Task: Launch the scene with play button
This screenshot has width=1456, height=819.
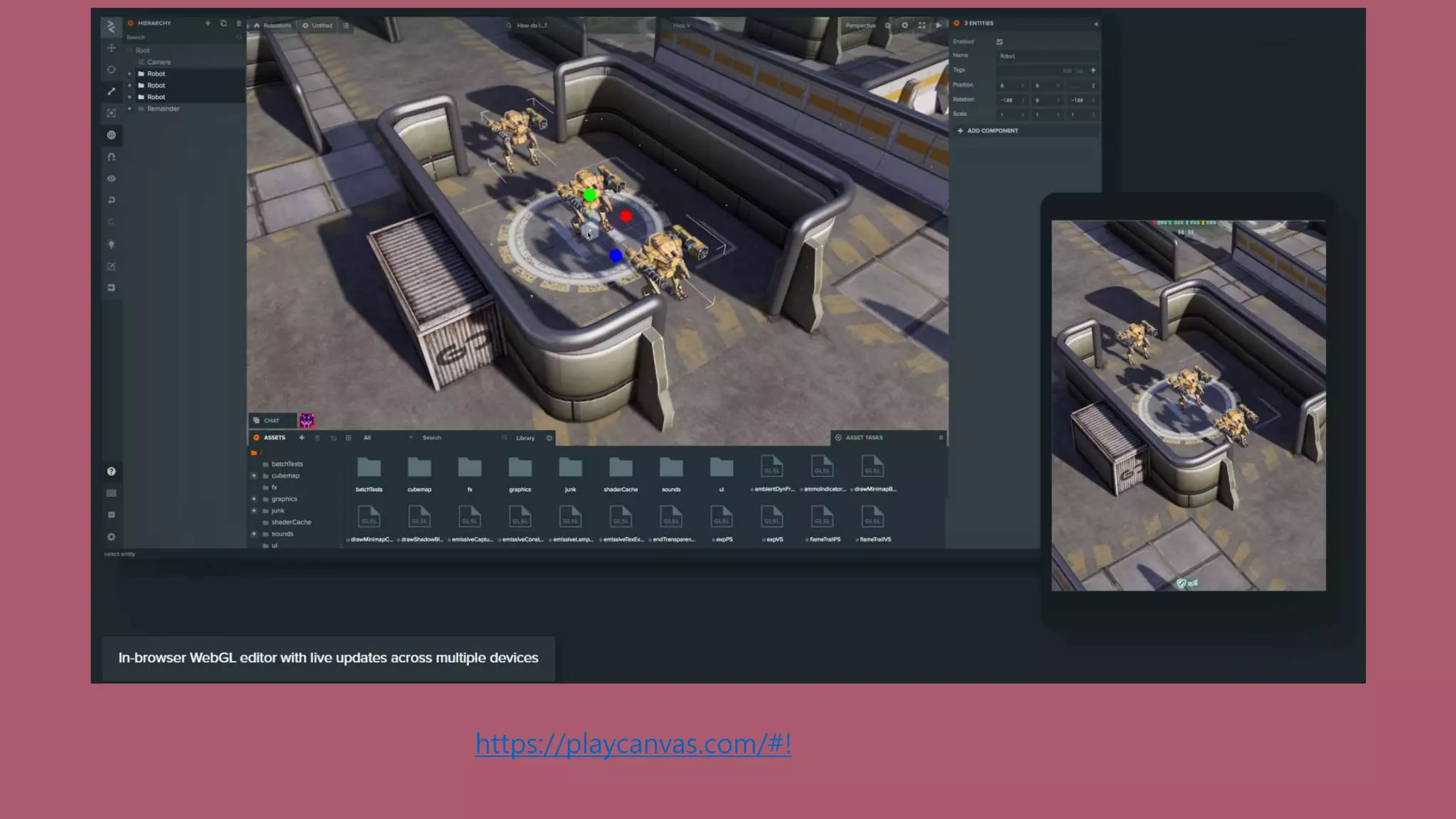Action: coord(938,26)
